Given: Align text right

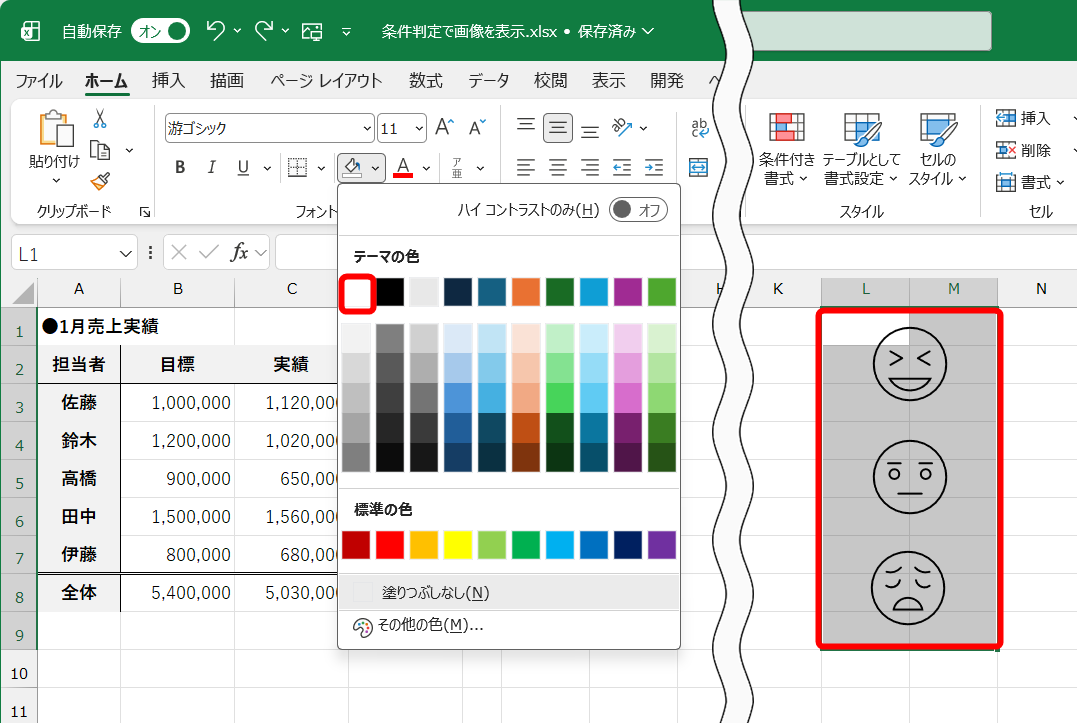Looking at the screenshot, I should 589,168.
